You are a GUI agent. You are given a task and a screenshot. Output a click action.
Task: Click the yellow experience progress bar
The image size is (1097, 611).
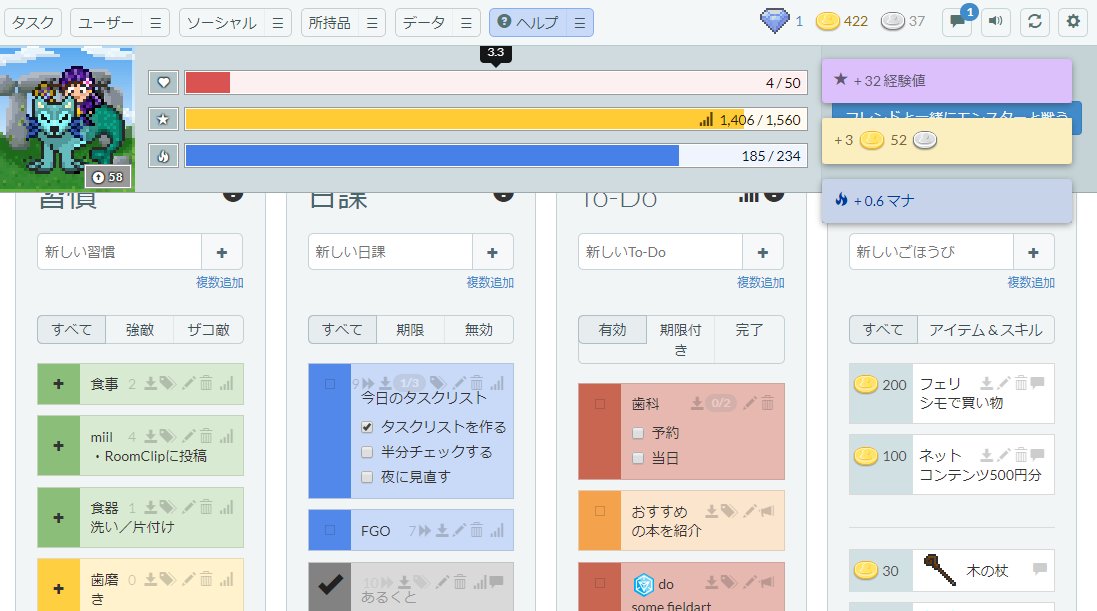point(496,119)
